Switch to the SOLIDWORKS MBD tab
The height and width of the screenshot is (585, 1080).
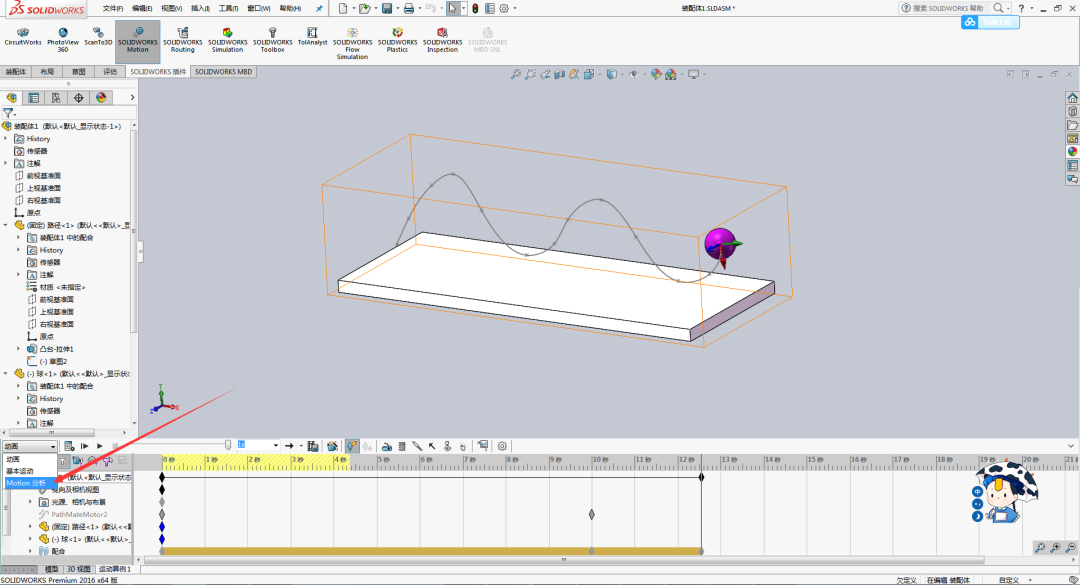222,71
